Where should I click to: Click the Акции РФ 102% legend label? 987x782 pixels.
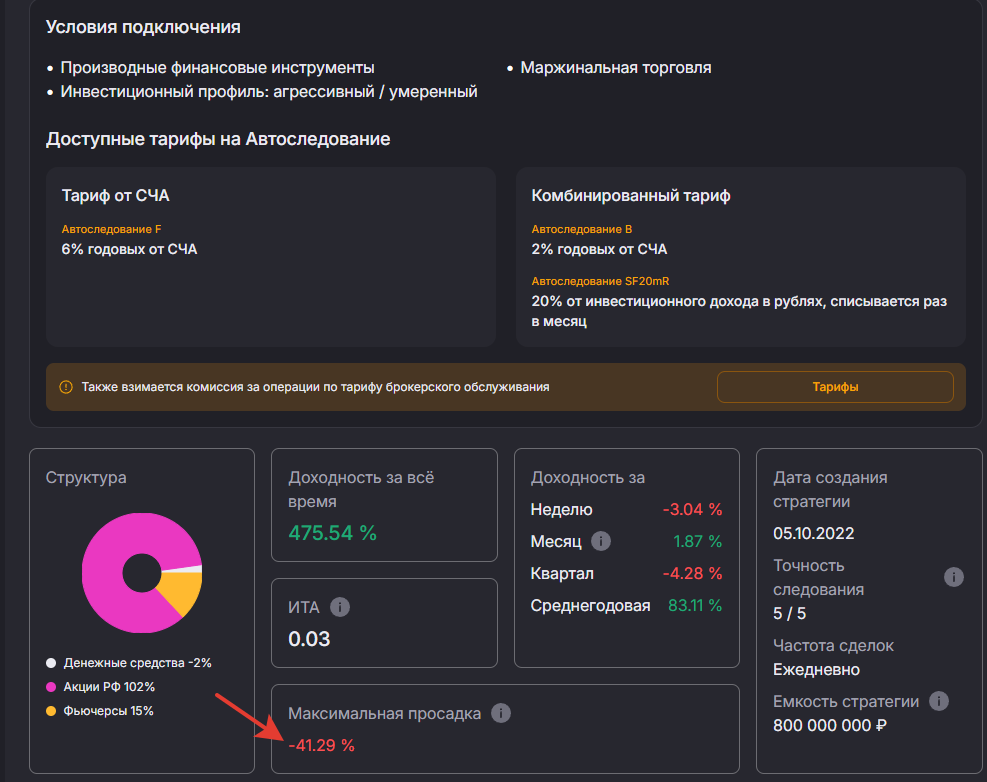(x=109, y=687)
